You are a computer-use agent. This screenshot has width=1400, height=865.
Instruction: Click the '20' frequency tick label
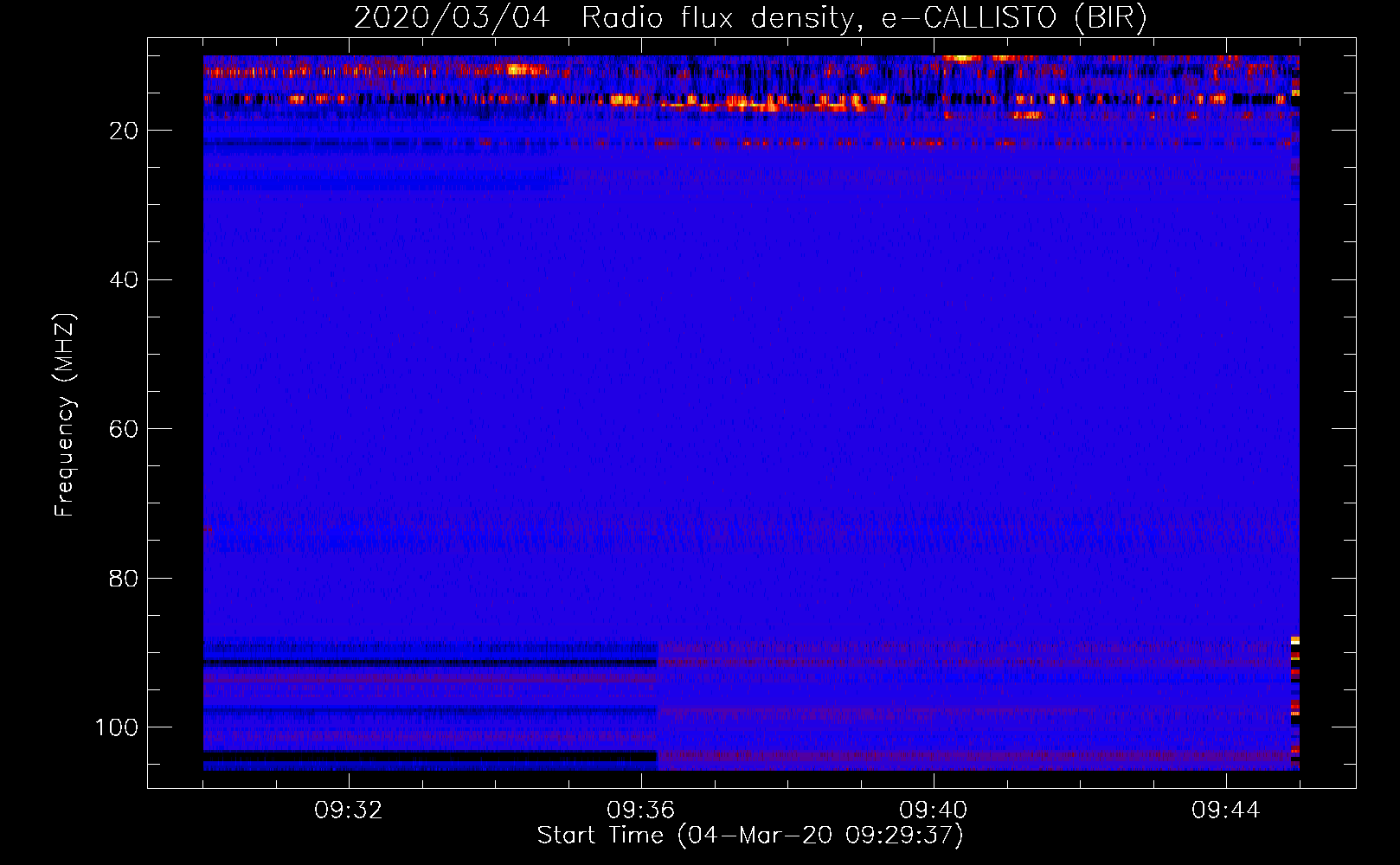tap(125, 131)
